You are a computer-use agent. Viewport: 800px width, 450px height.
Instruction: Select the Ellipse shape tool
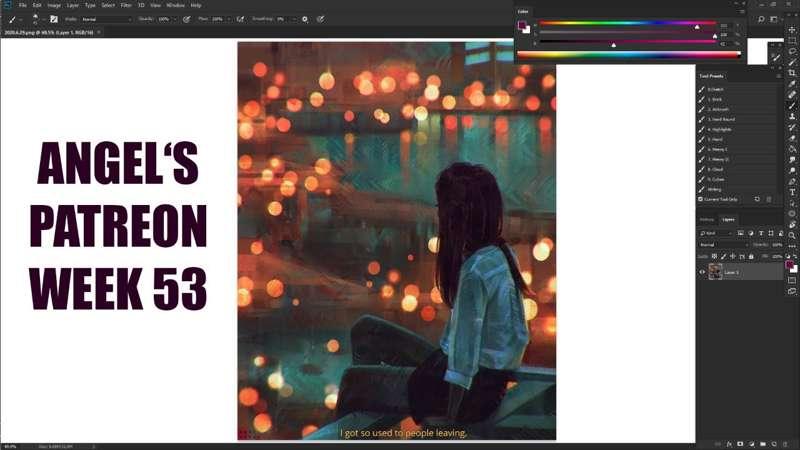pos(792,214)
